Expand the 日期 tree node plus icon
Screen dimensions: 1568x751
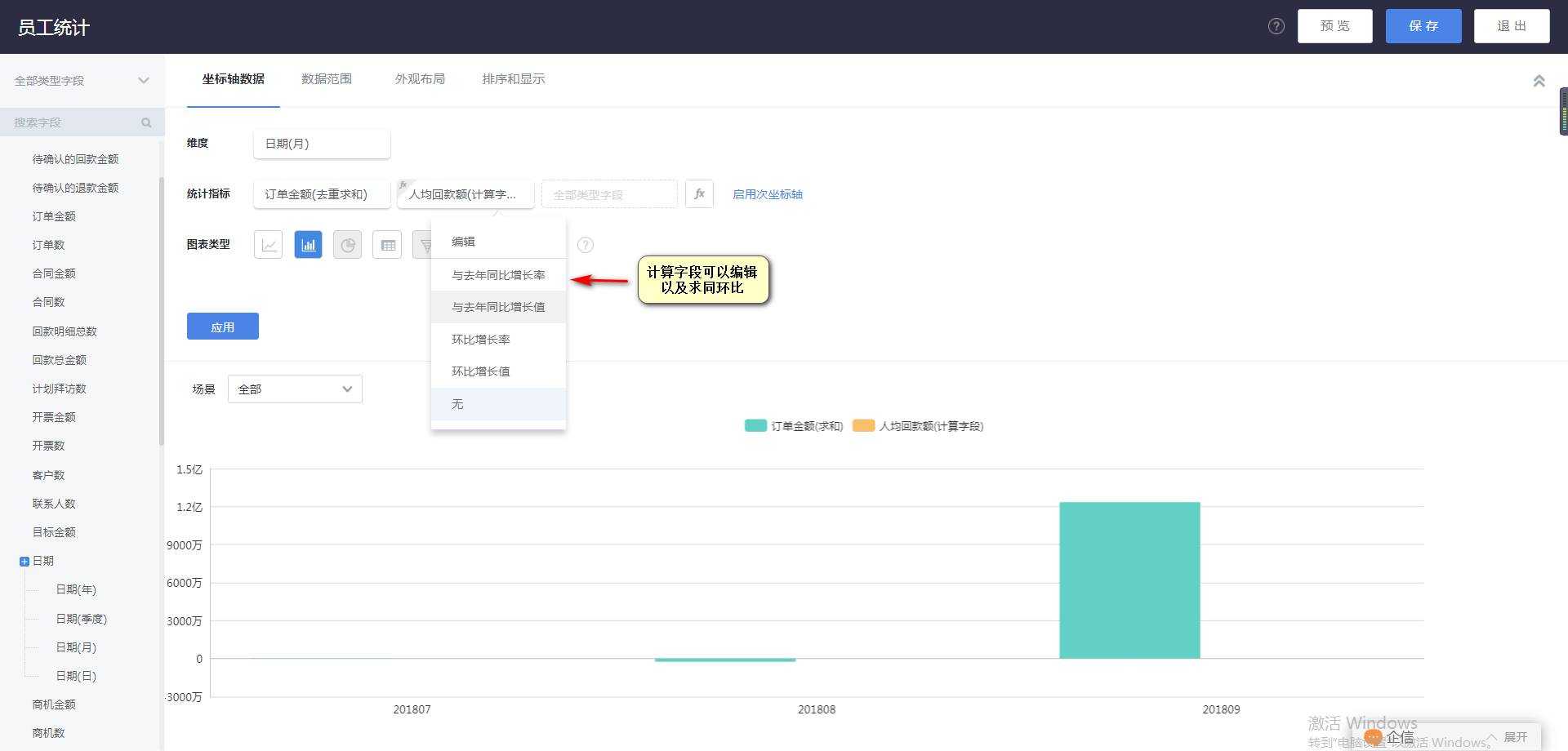click(24, 562)
